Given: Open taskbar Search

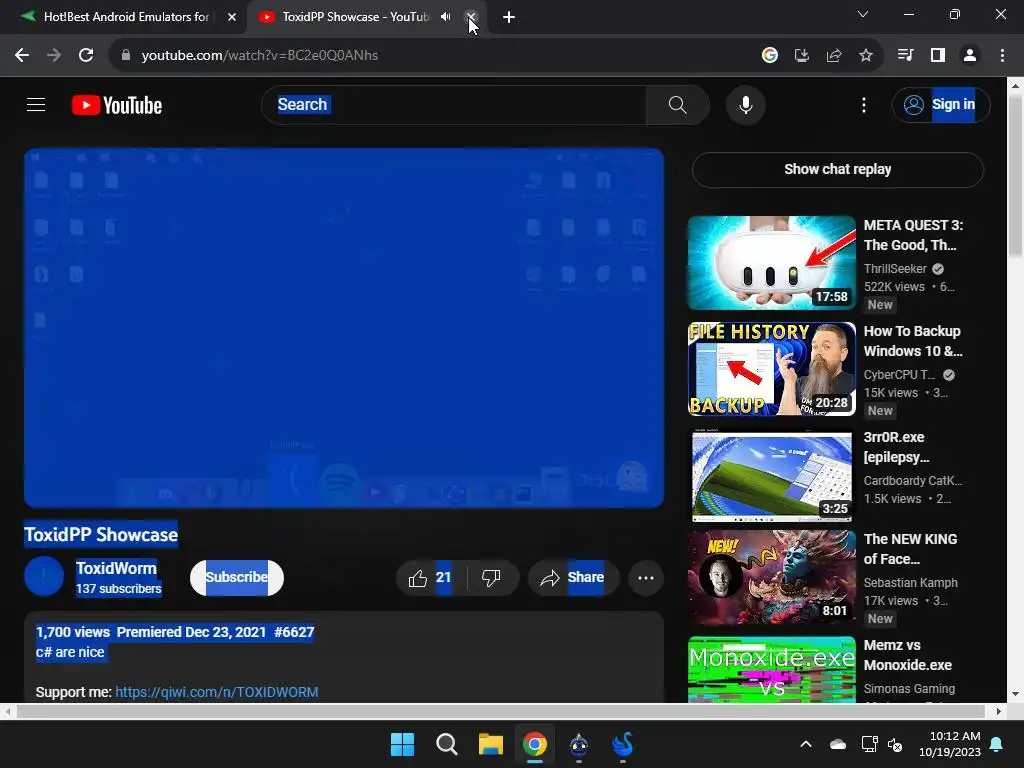Looking at the screenshot, I should tap(447, 744).
